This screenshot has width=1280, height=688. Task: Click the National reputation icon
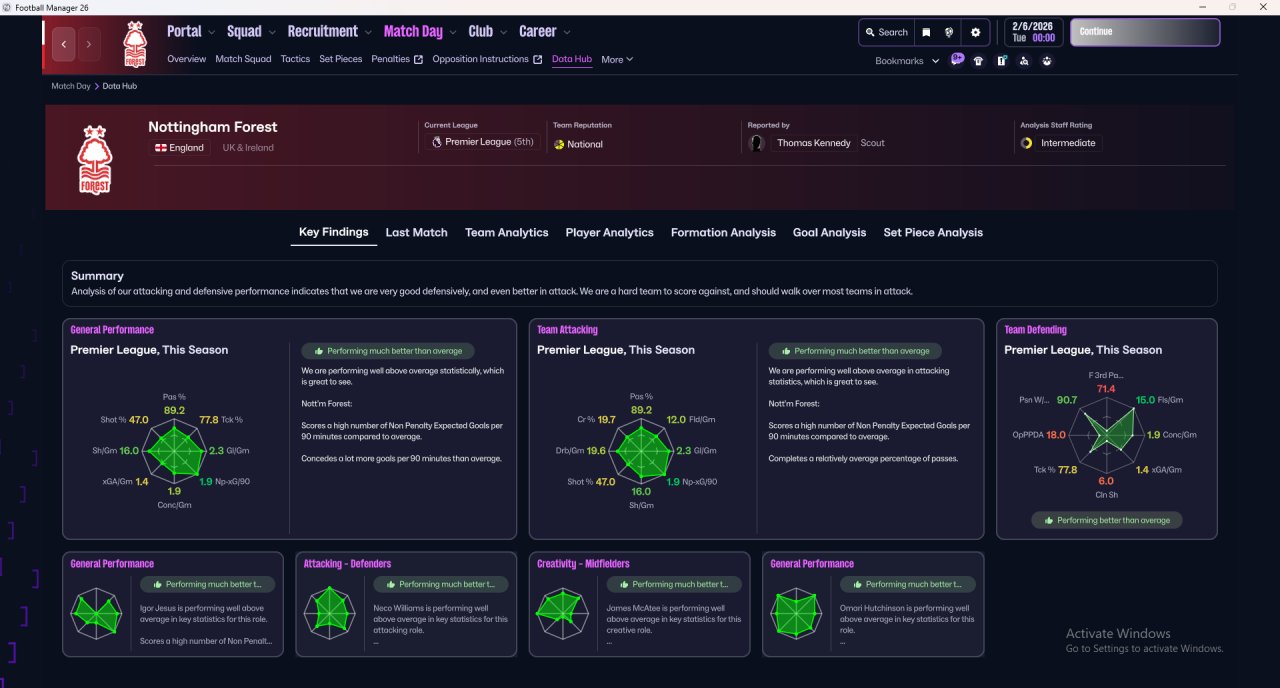tap(559, 144)
